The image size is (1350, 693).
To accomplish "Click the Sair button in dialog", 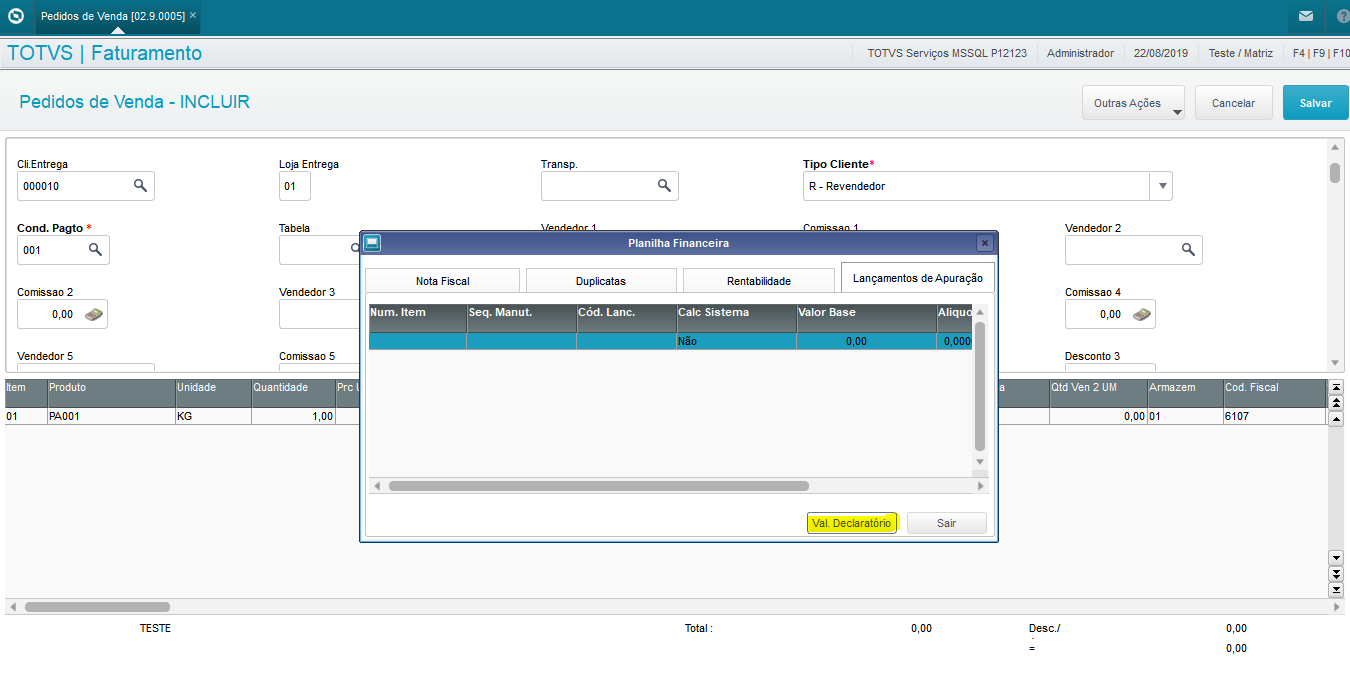I will 947,523.
